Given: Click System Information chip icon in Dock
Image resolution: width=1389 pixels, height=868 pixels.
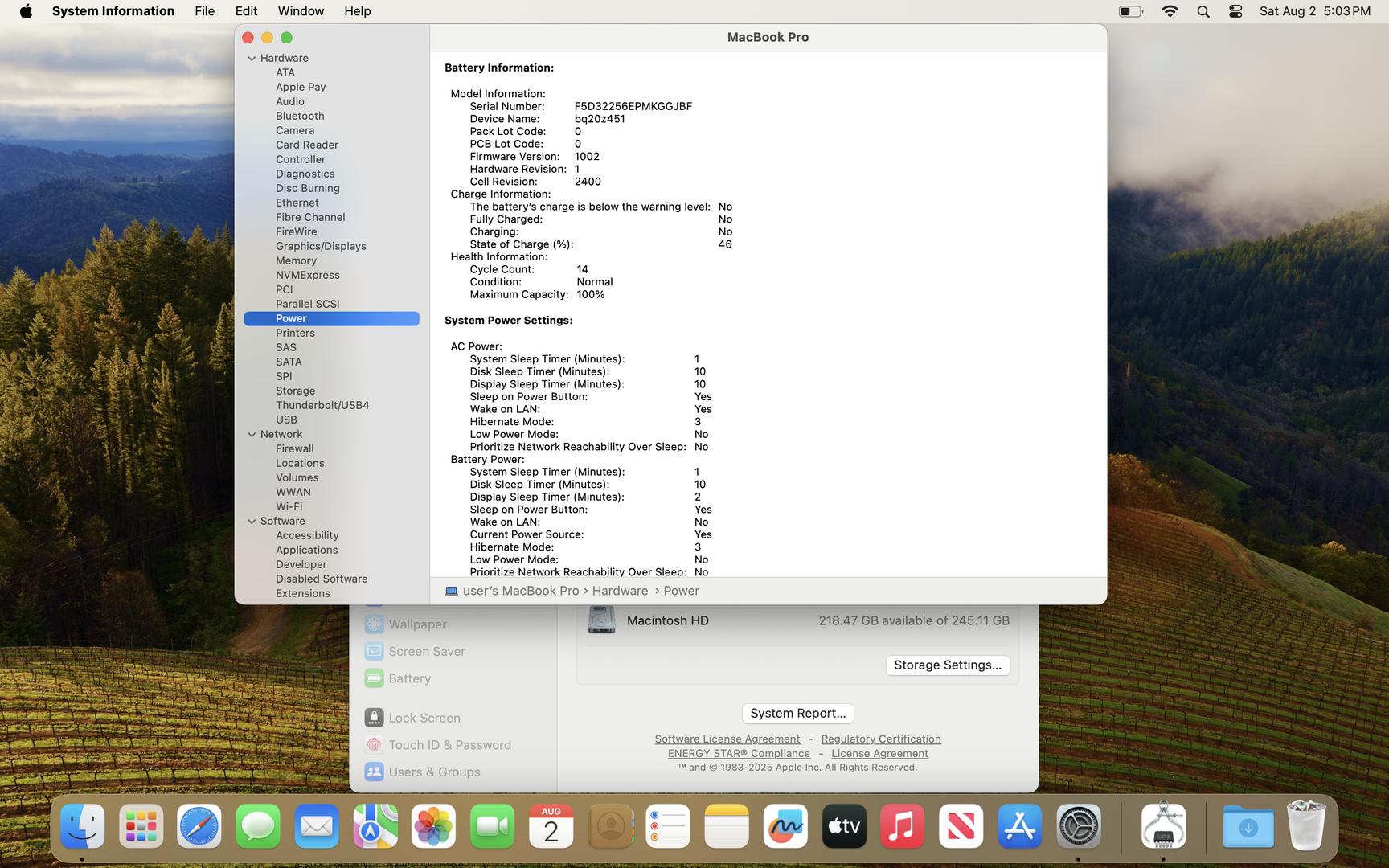Looking at the screenshot, I should 1163,826.
